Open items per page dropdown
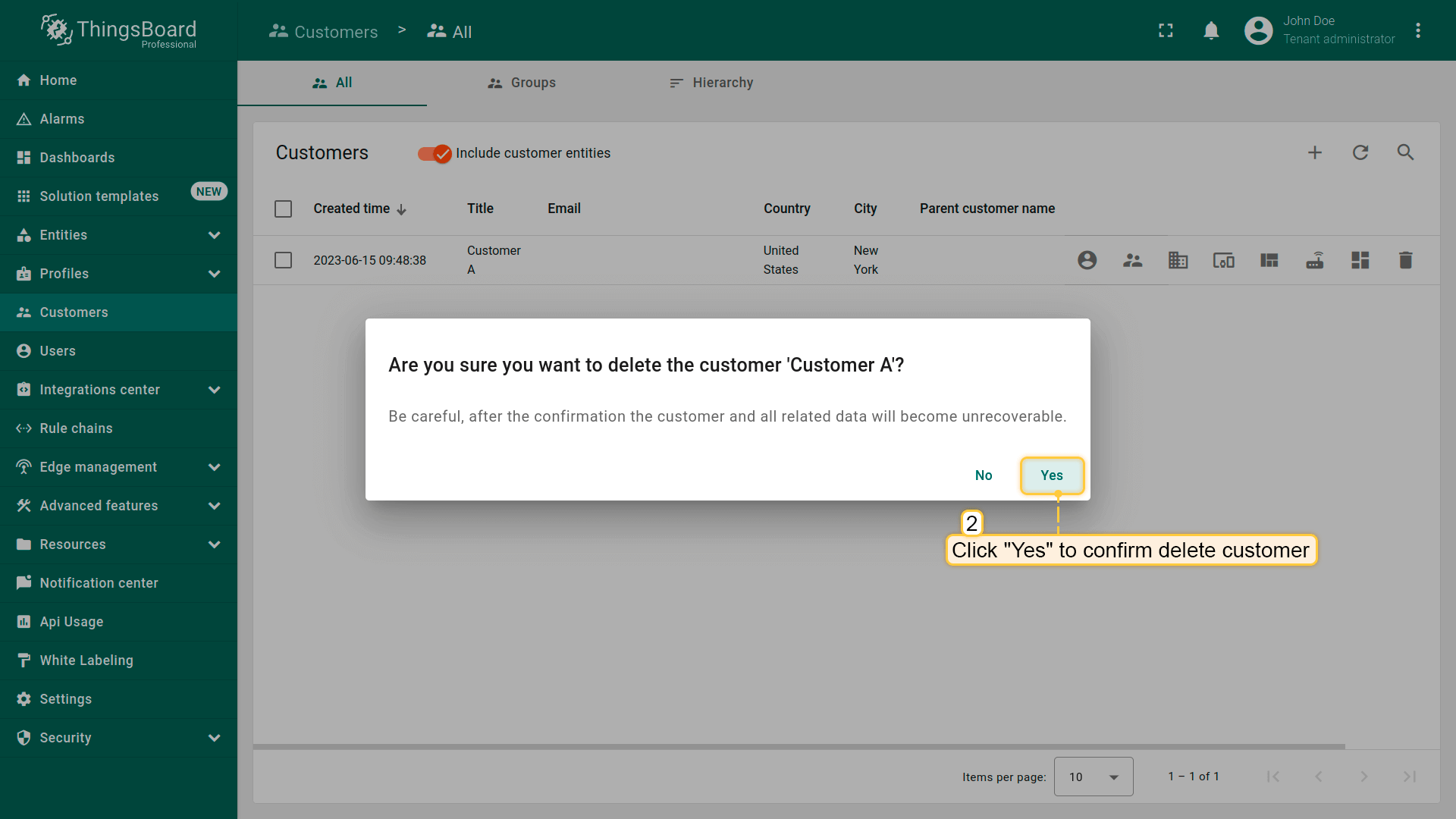This screenshot has height=819, width=1456. tap(1093, 777)
